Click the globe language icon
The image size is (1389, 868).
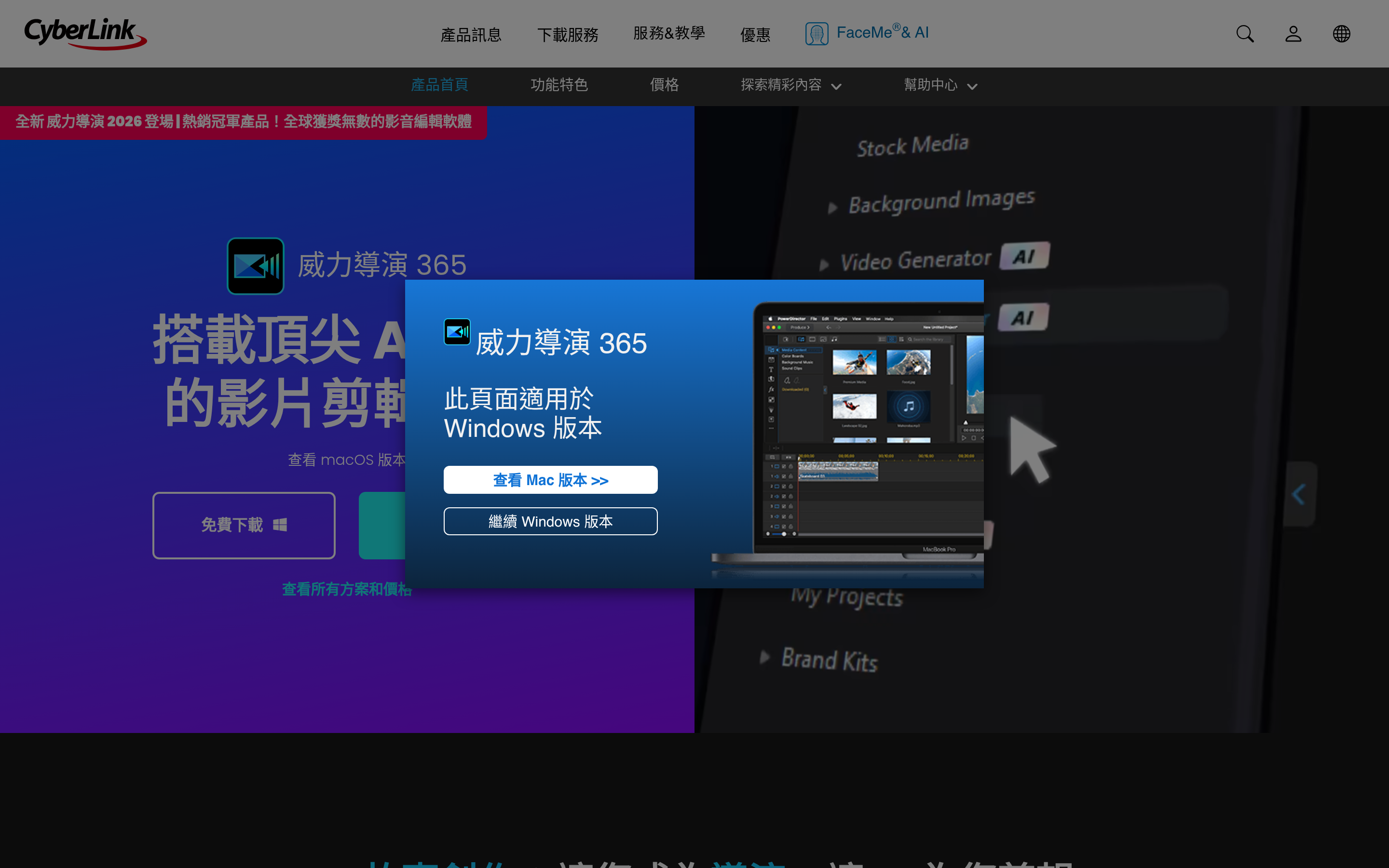click(1341, 34)
